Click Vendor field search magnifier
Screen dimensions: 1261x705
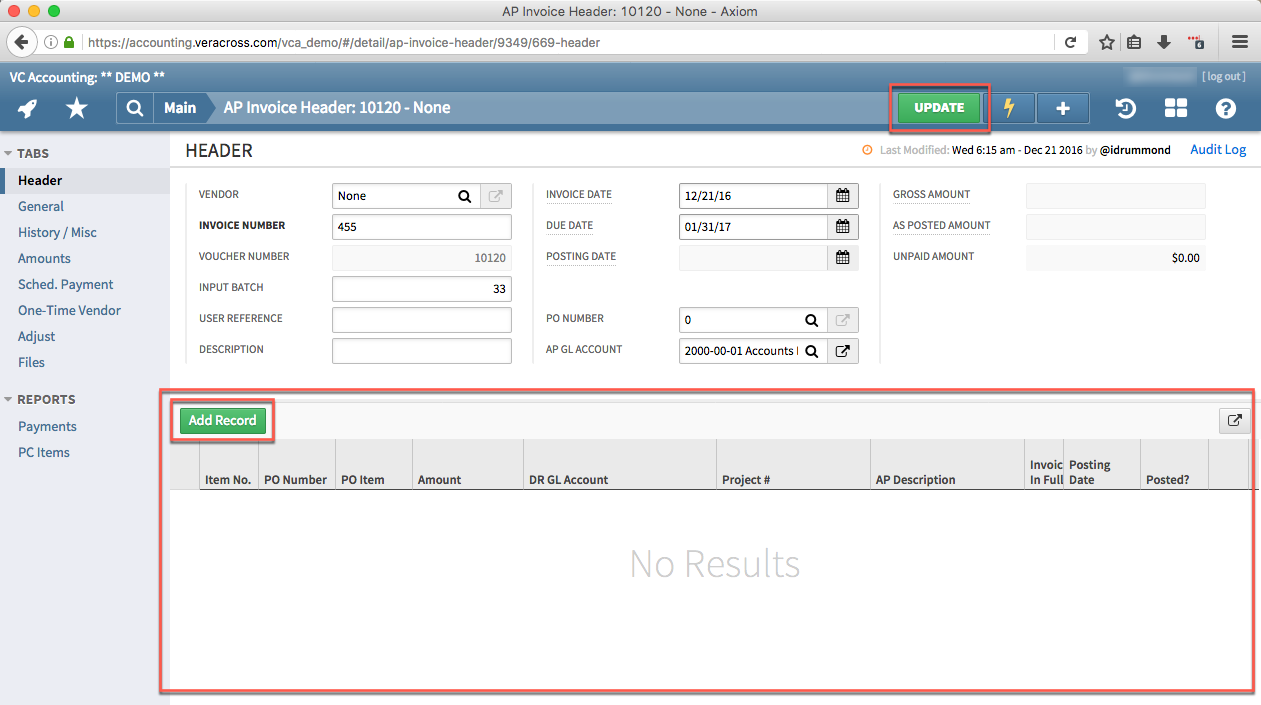[464, 196]
